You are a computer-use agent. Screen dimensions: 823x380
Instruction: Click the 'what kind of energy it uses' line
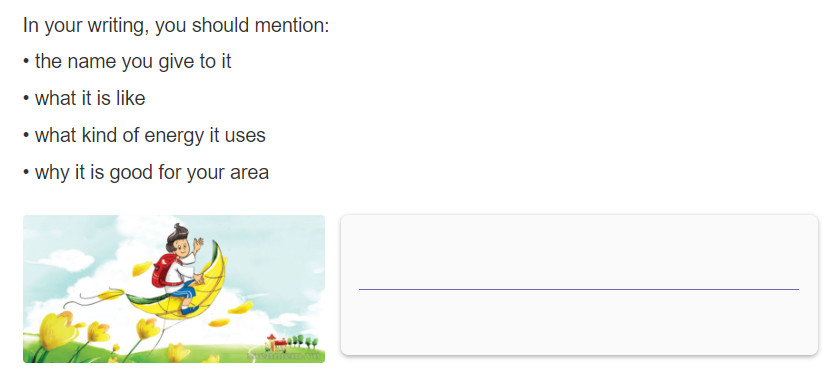coord(144,135)
